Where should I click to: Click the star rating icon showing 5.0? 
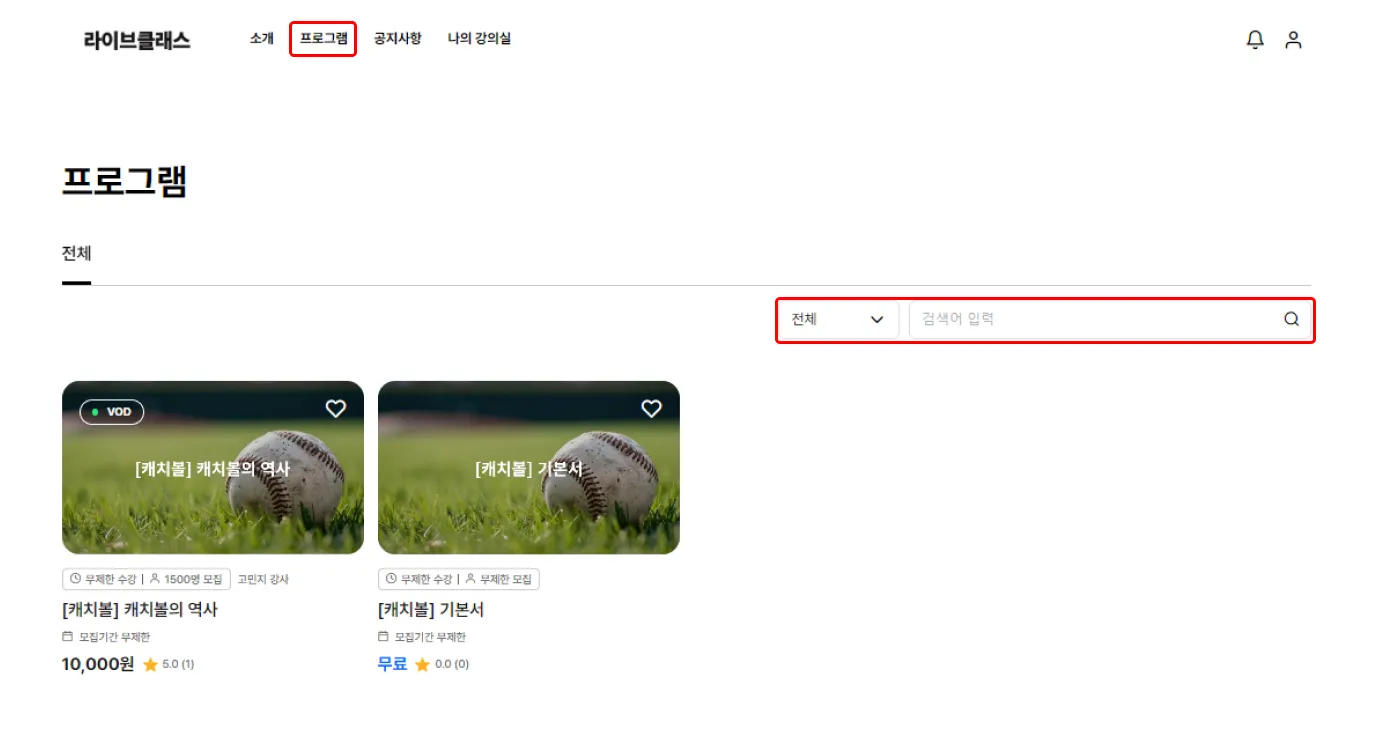tap(151, 664)
